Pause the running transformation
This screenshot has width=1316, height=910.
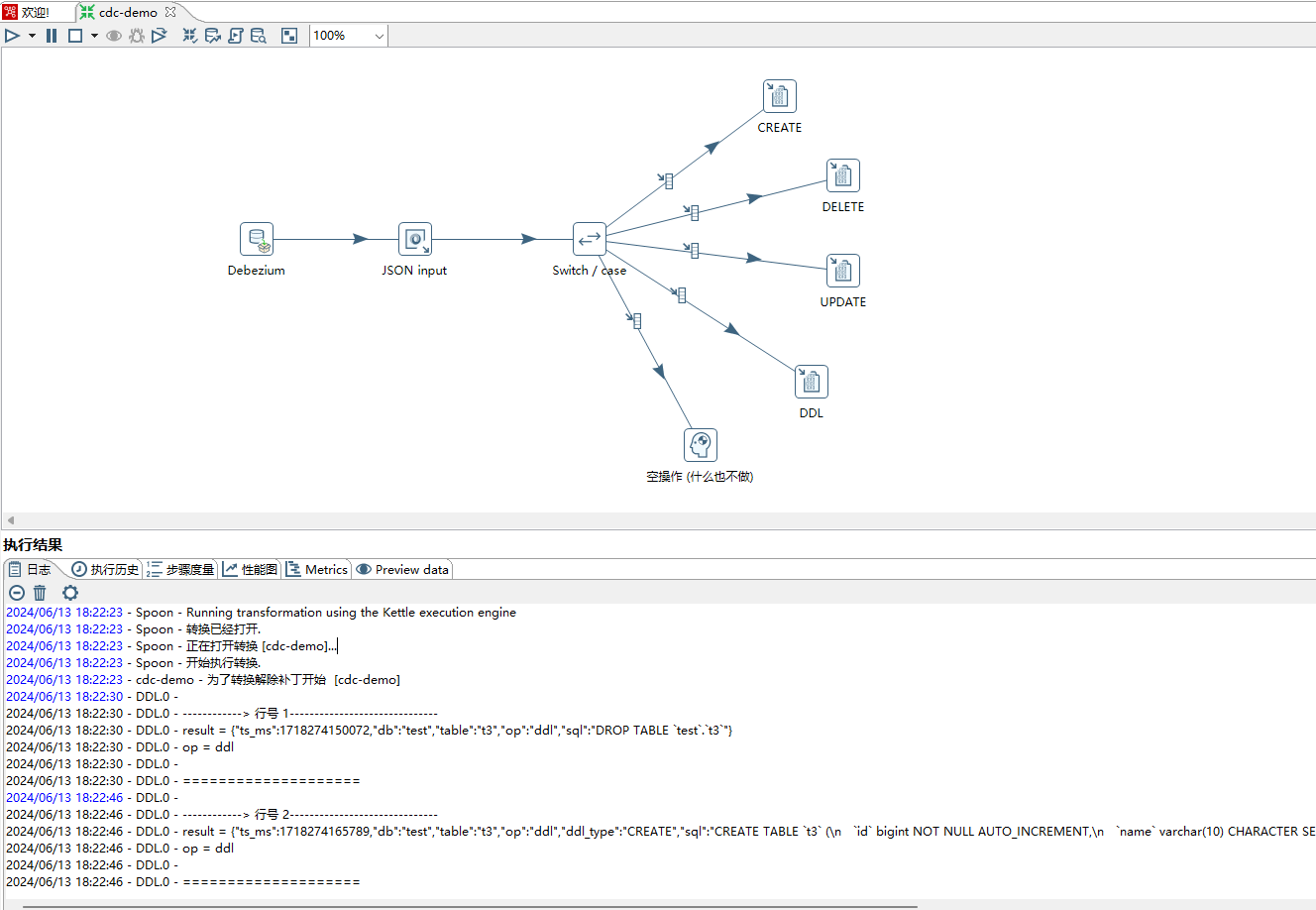click(52, 36)
